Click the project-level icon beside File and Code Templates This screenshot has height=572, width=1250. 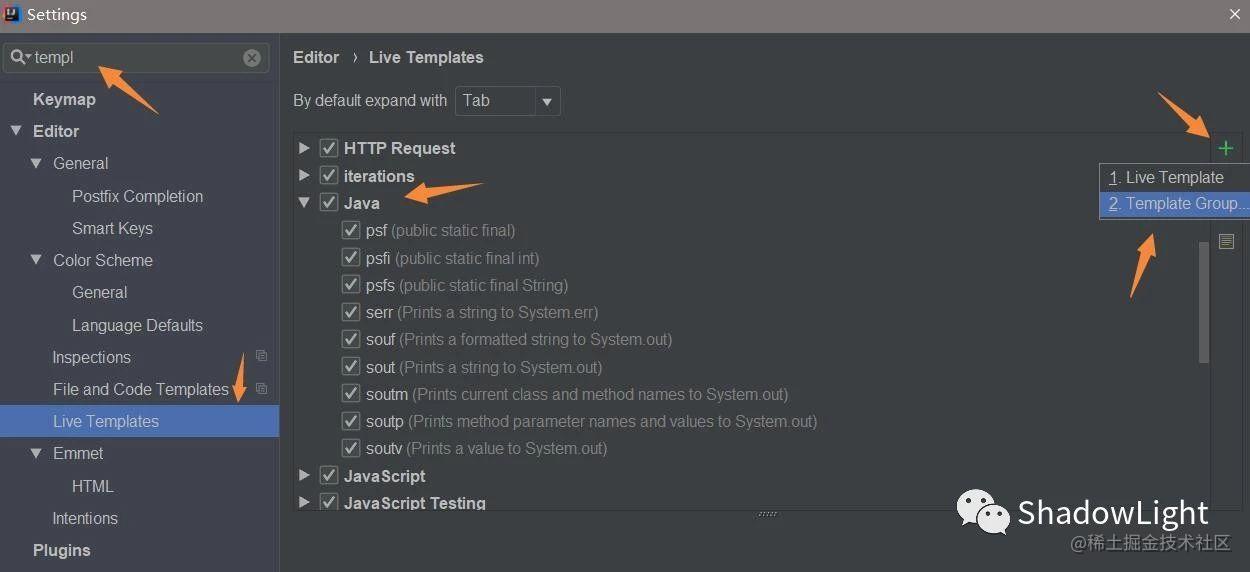point(261,388)
